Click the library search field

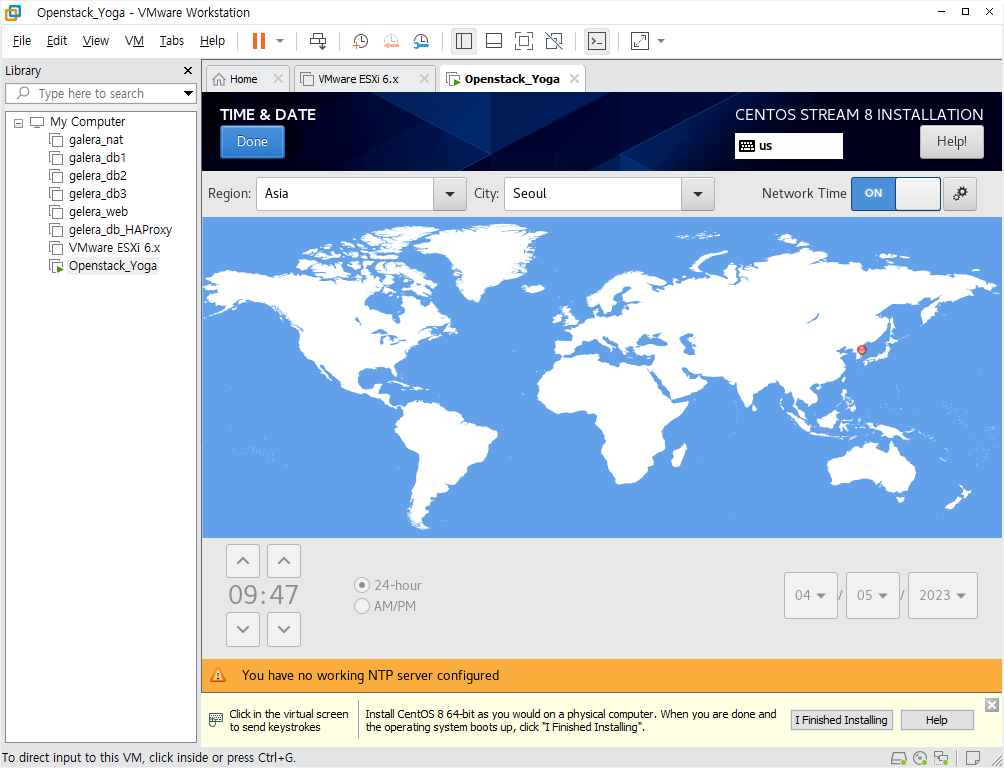tap(93, 94)
